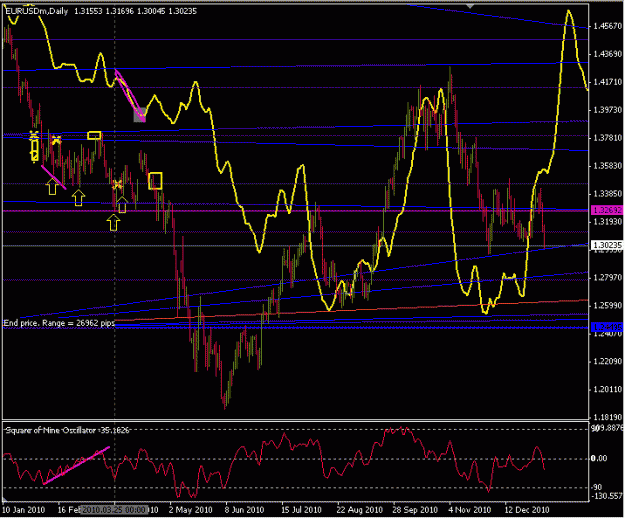Screen dimensions: 625x518
Task: Click the gray chart shift triangle marker
Action: pos(470,6)
